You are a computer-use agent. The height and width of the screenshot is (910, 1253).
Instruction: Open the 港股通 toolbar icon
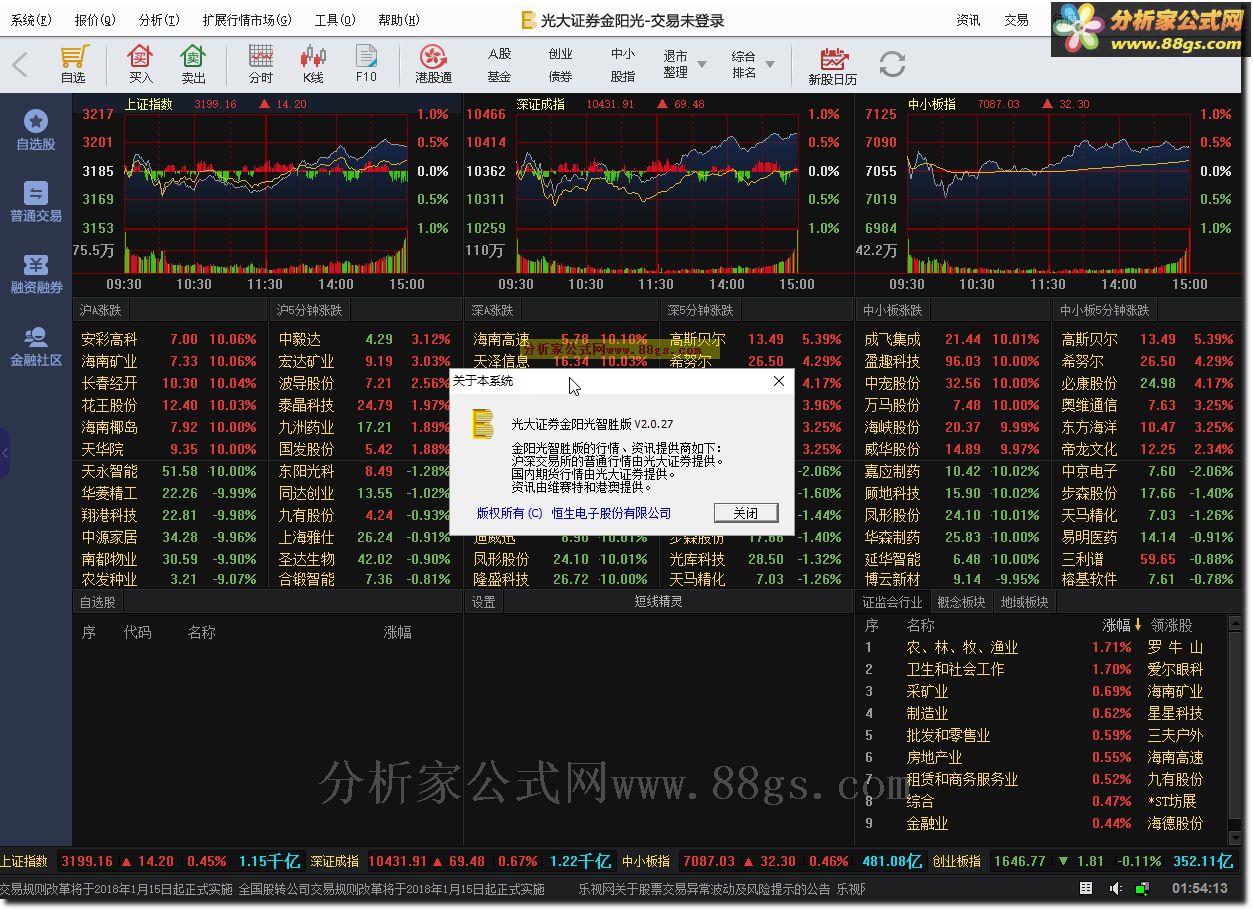click(x=433, y=65)
